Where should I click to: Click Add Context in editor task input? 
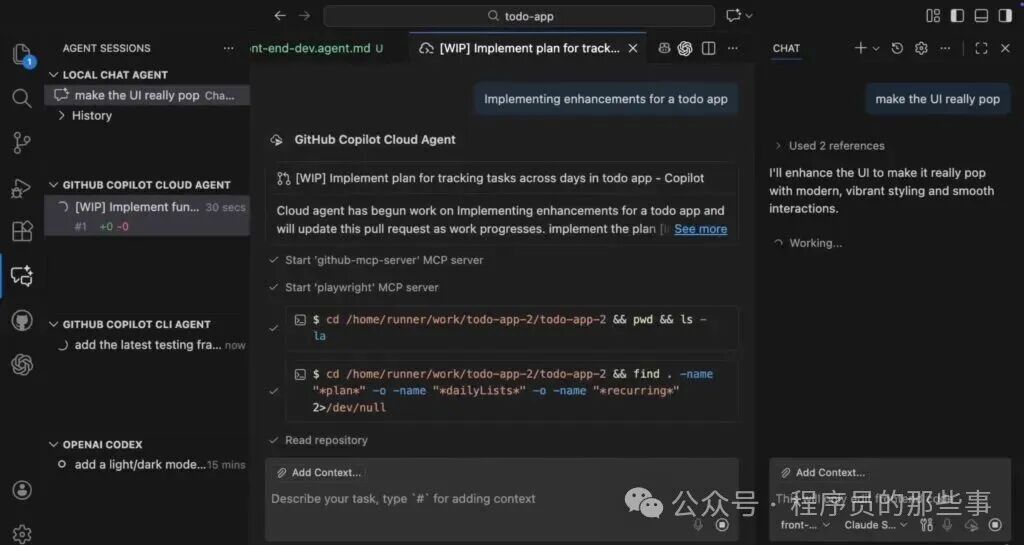tap(319, 473)
